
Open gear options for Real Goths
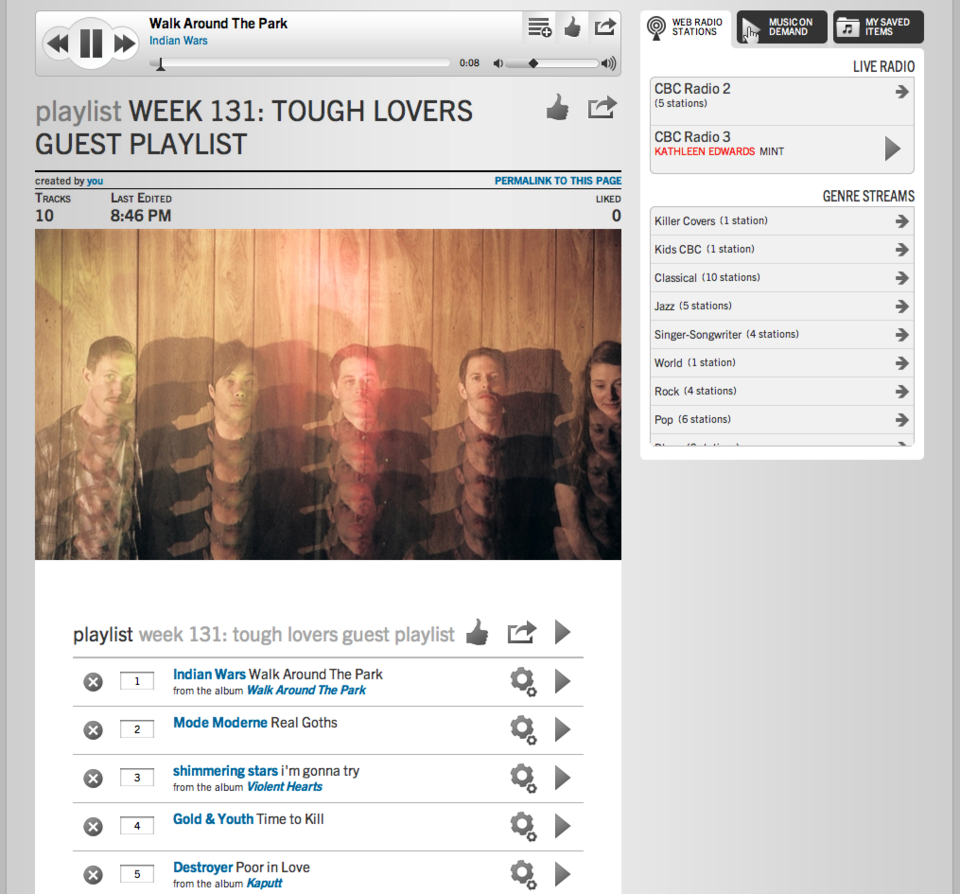click(x=523, y=730)
